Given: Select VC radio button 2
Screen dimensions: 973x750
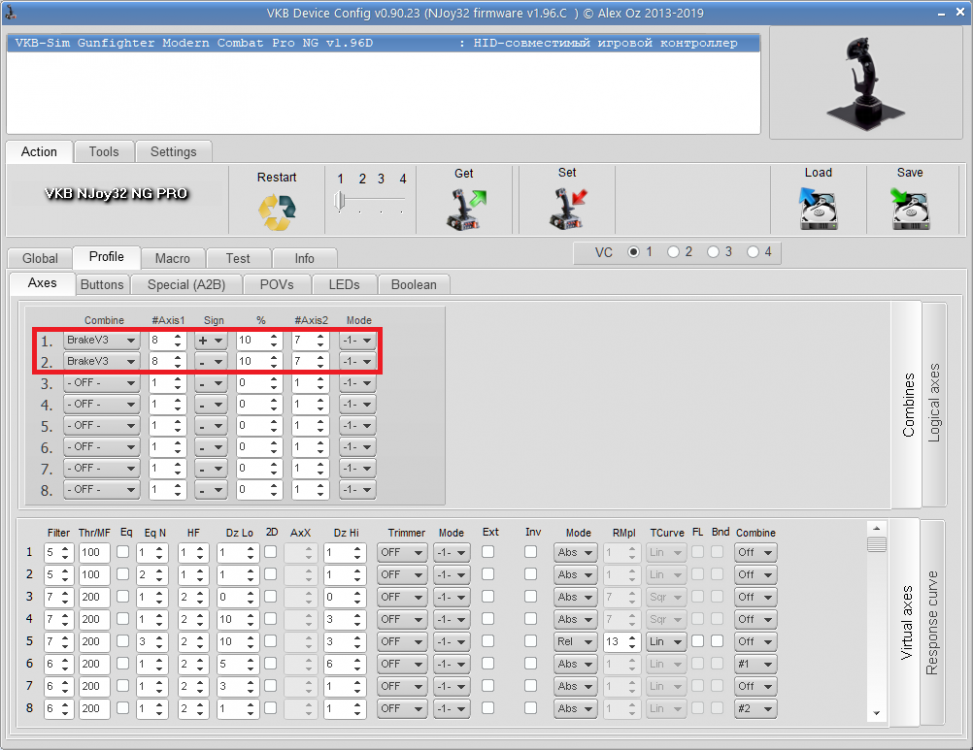Looking at the screenshot, I should pos(673,252).
